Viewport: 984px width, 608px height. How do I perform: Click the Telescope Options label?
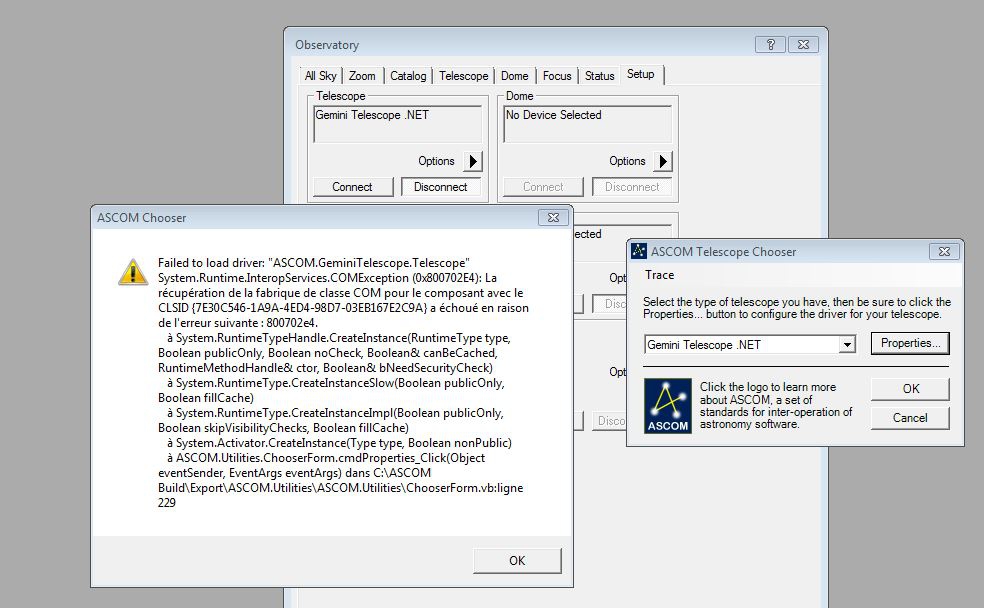pyautogui.click(x=436, y=161)
